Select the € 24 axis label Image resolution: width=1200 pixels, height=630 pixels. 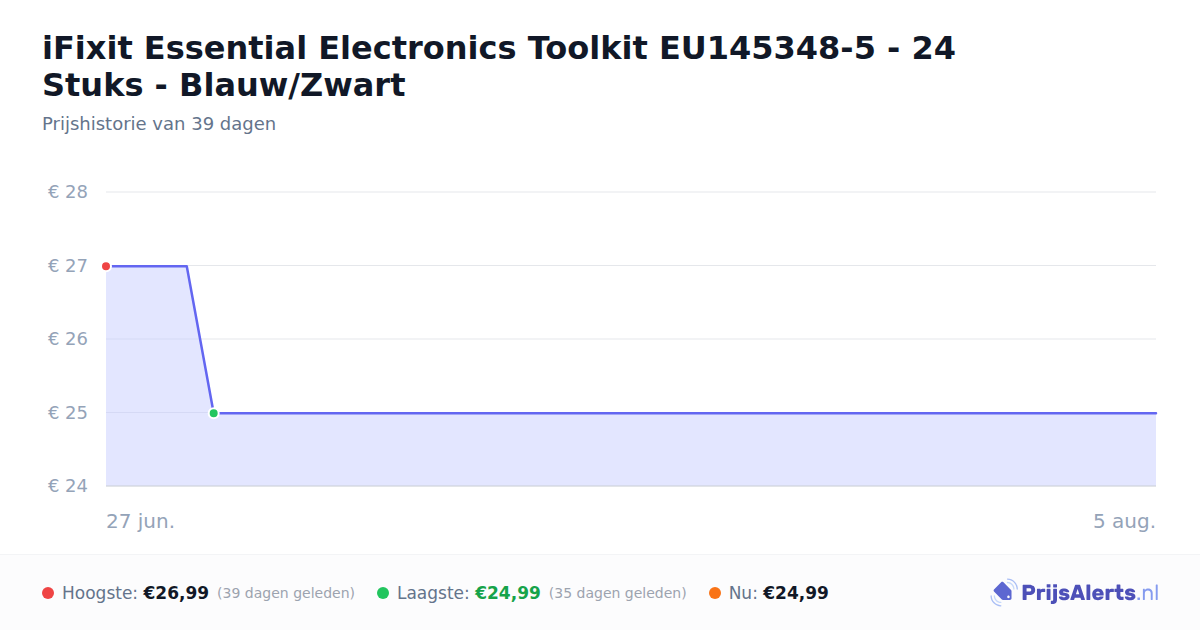click(68, 486)
